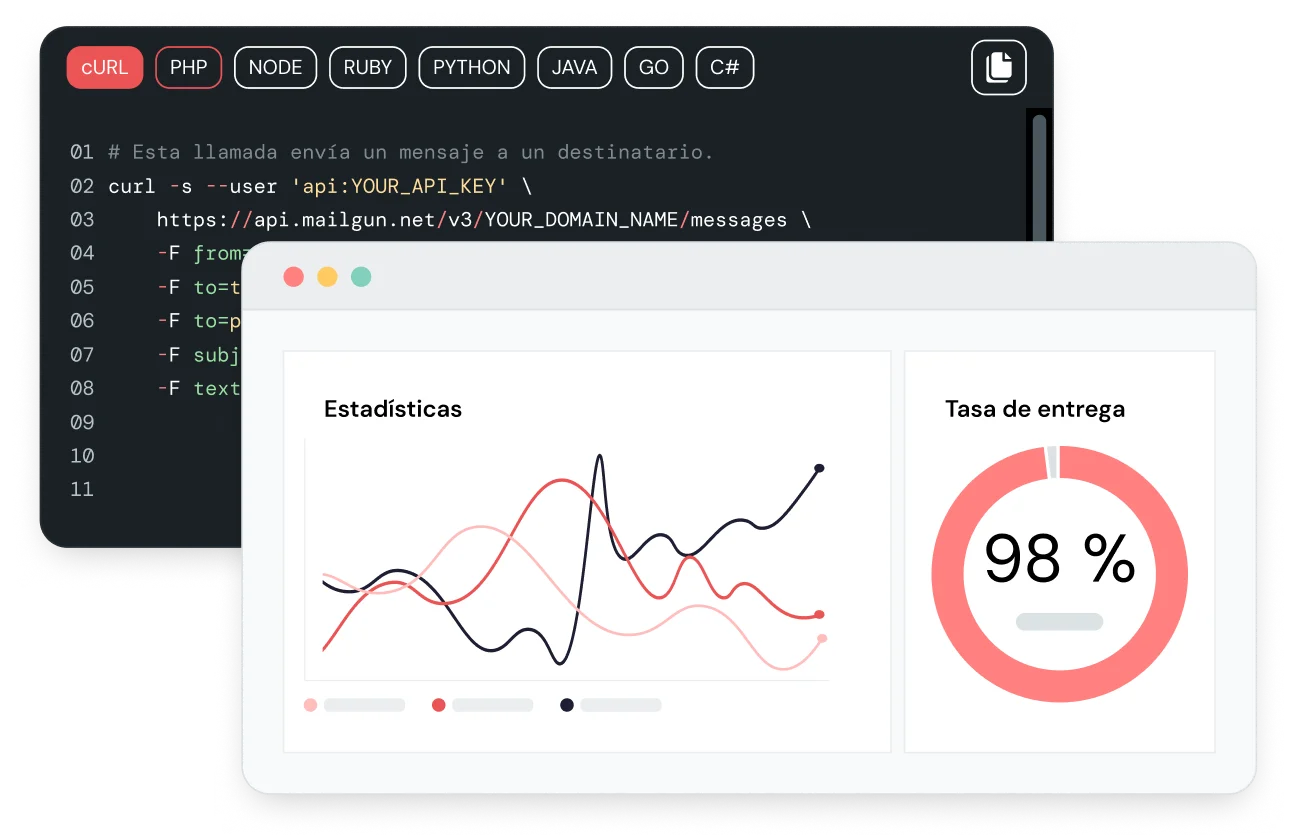Click the Tasa de entrega heading

[1035, 409]
